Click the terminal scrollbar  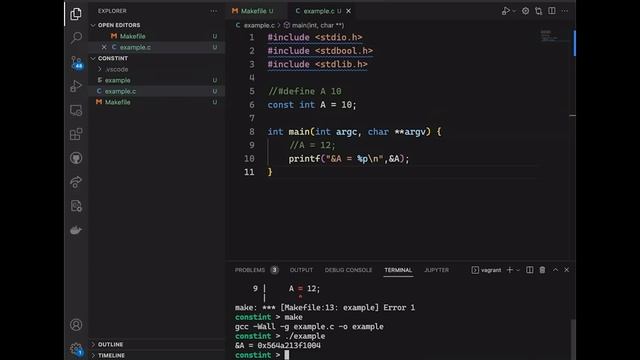[573, 339]
